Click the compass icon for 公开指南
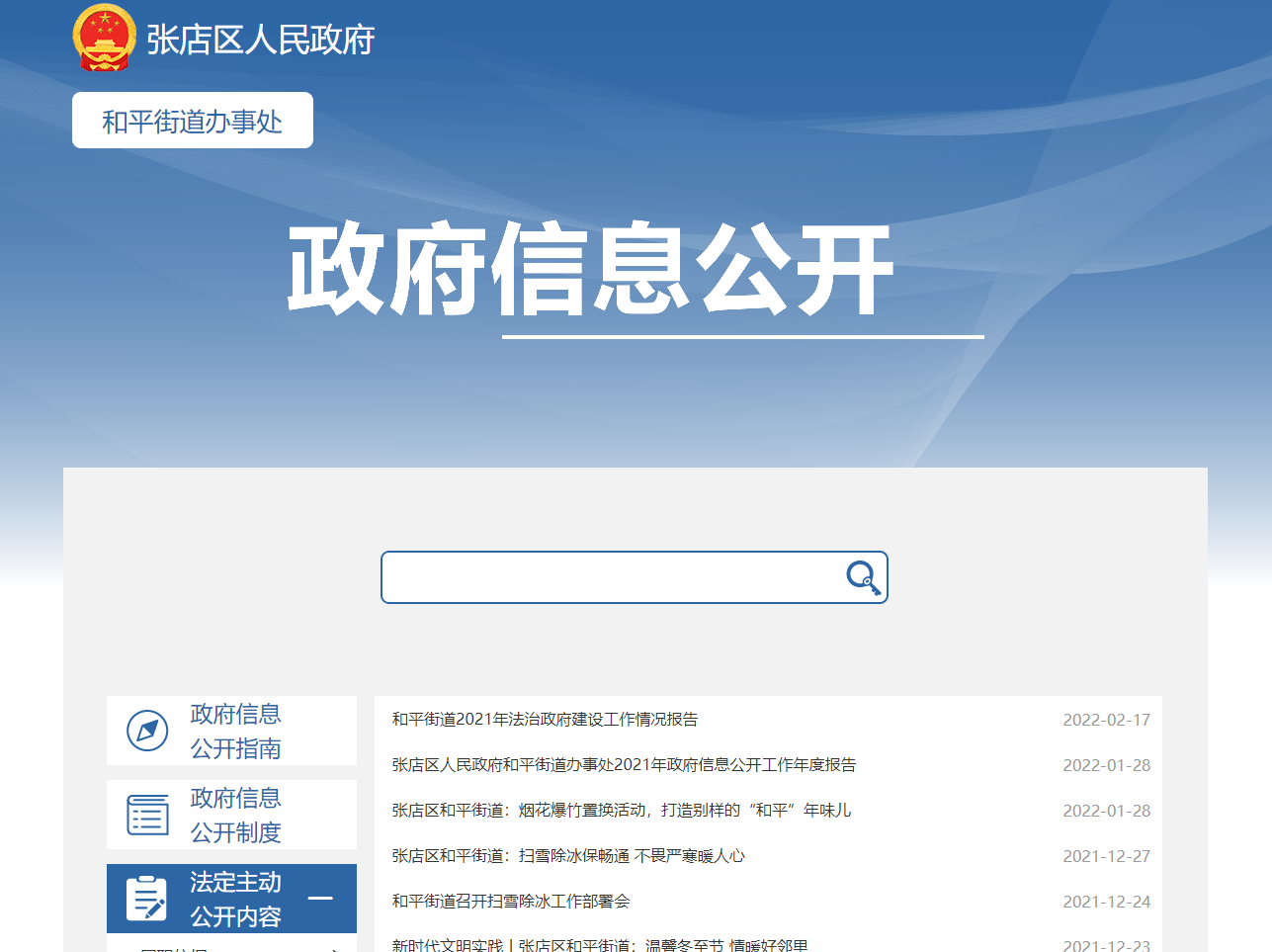 coord(147,731)
